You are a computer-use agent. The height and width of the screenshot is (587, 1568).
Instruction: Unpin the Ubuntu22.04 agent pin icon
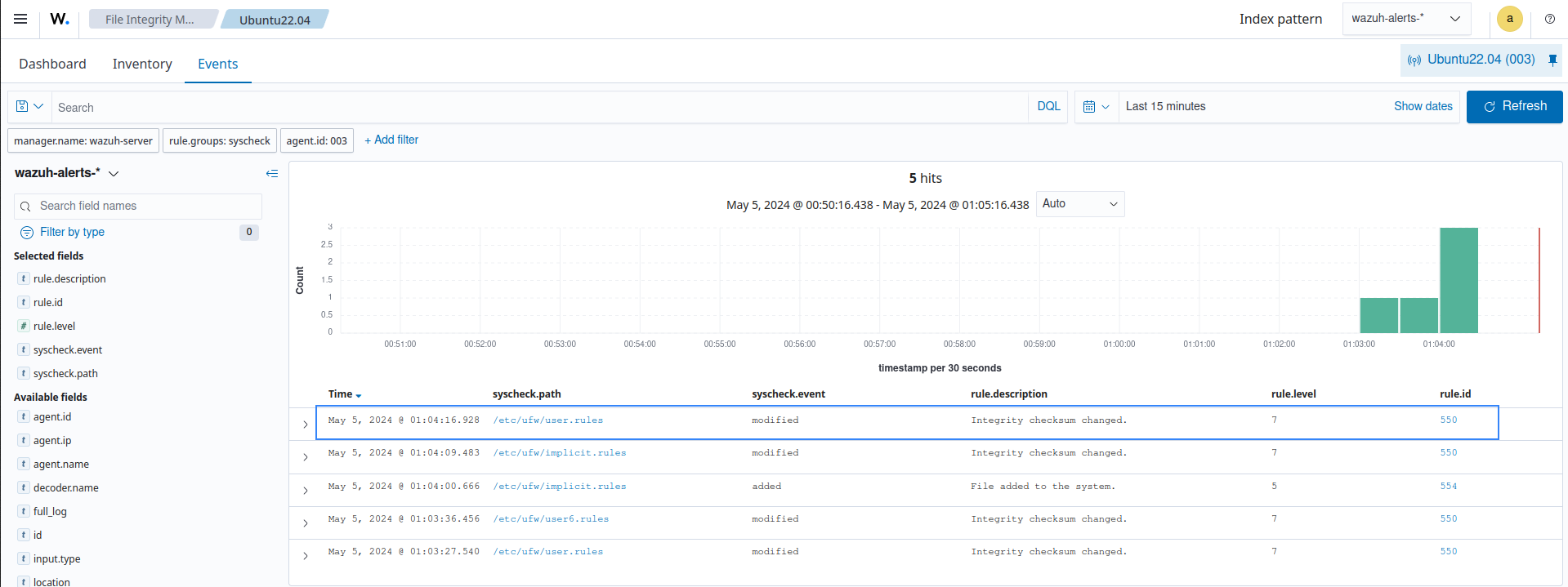(x=1552, y=60)
